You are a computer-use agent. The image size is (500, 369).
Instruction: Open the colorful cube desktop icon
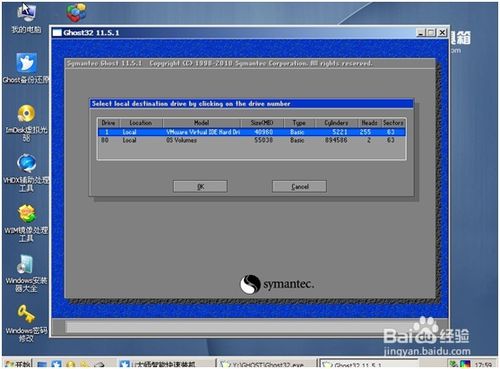tap(76, 13)
